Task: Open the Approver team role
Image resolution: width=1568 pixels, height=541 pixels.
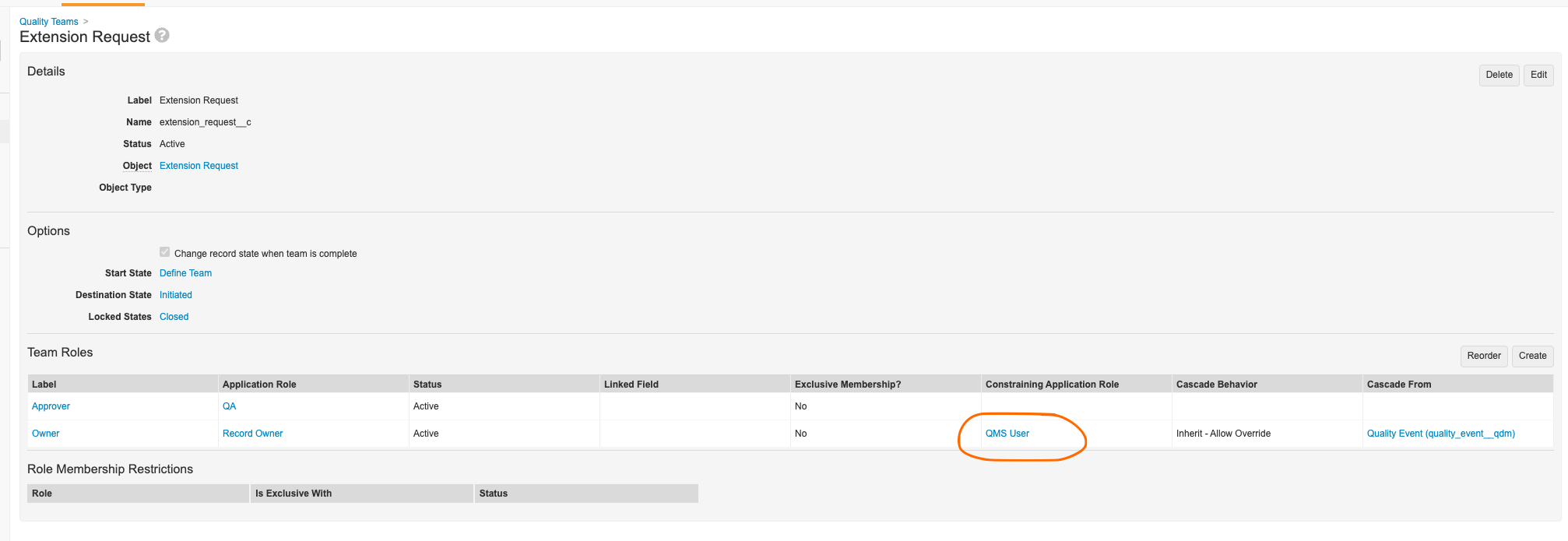Action: click(51, 406)
